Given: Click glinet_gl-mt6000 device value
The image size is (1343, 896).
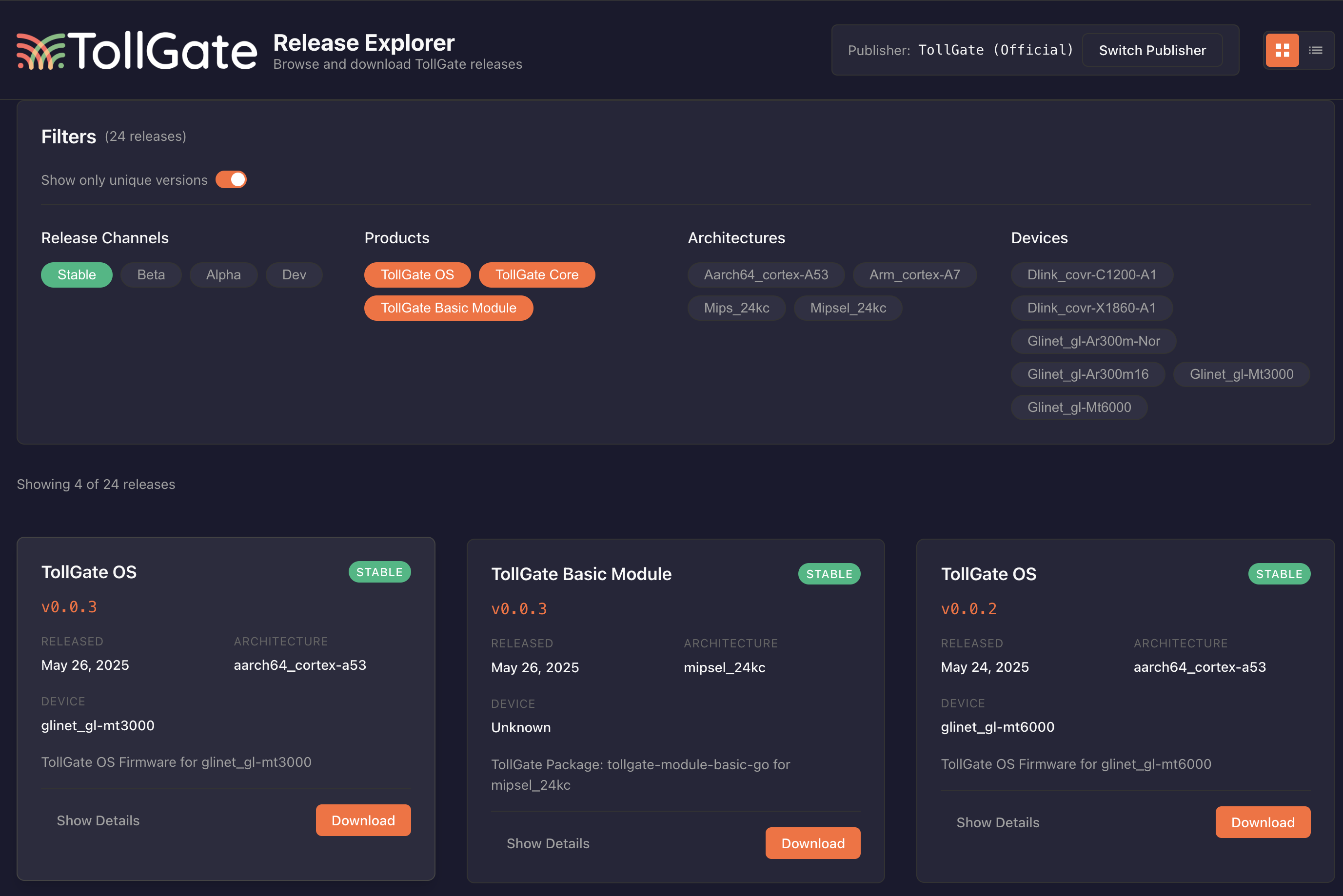Looking at the screenshot, I should pos(998,727).
